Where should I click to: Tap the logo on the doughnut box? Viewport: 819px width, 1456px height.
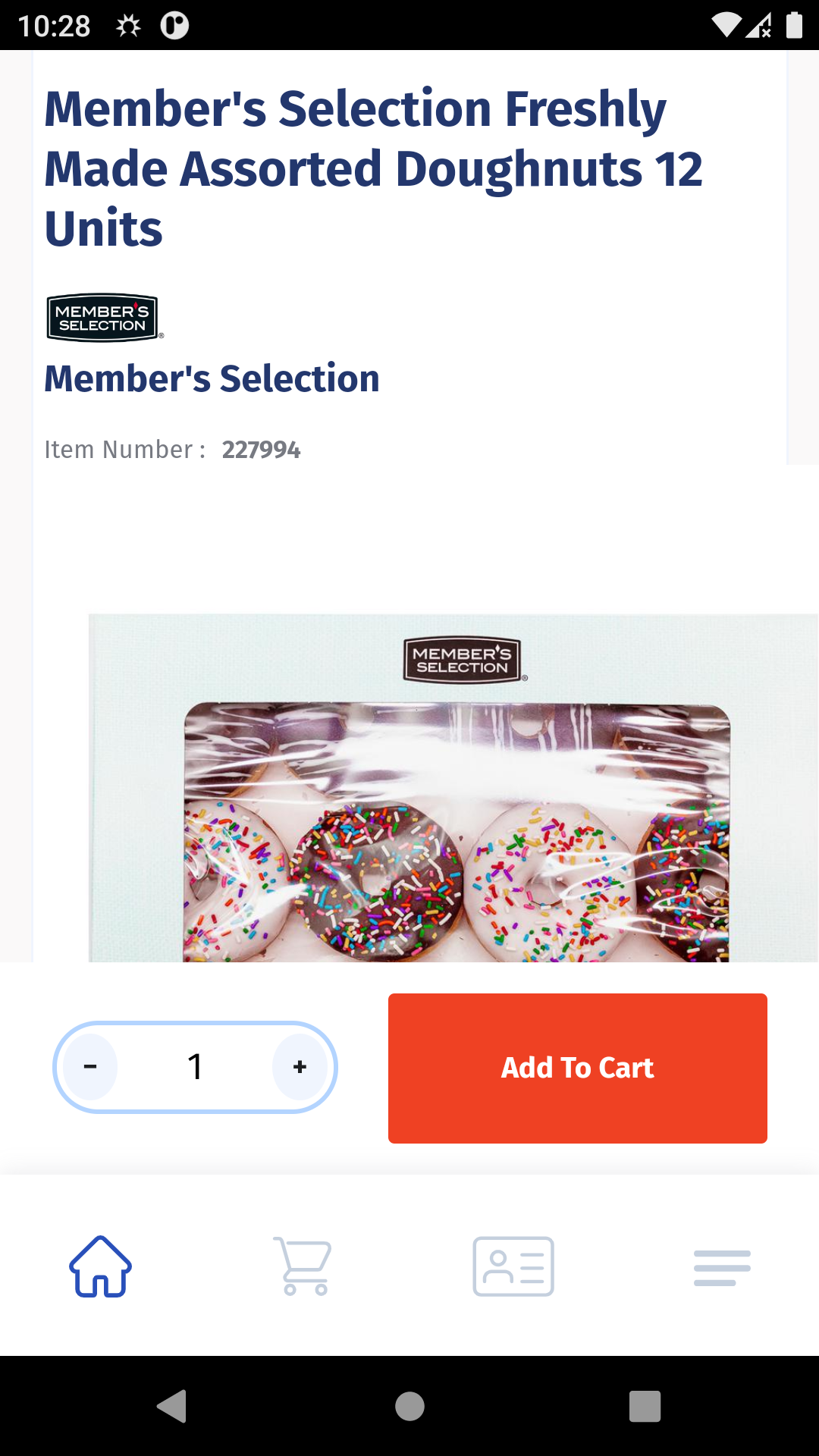(462, 660)
